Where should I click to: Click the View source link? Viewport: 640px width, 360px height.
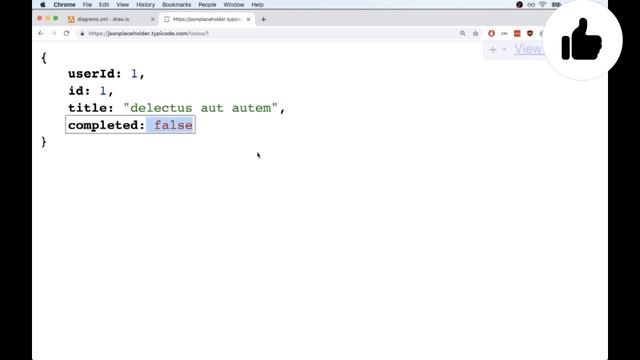[529, 49]
